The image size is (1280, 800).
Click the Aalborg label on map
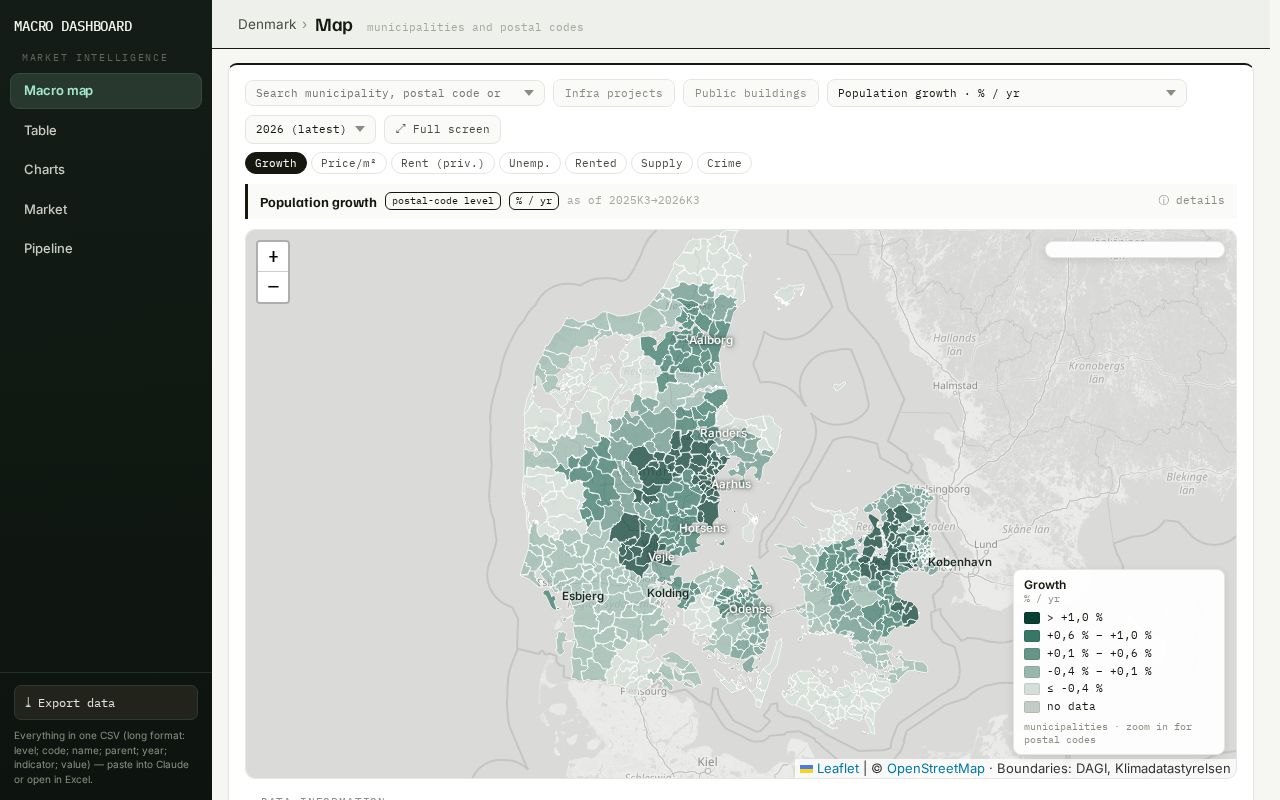(711, 340)
